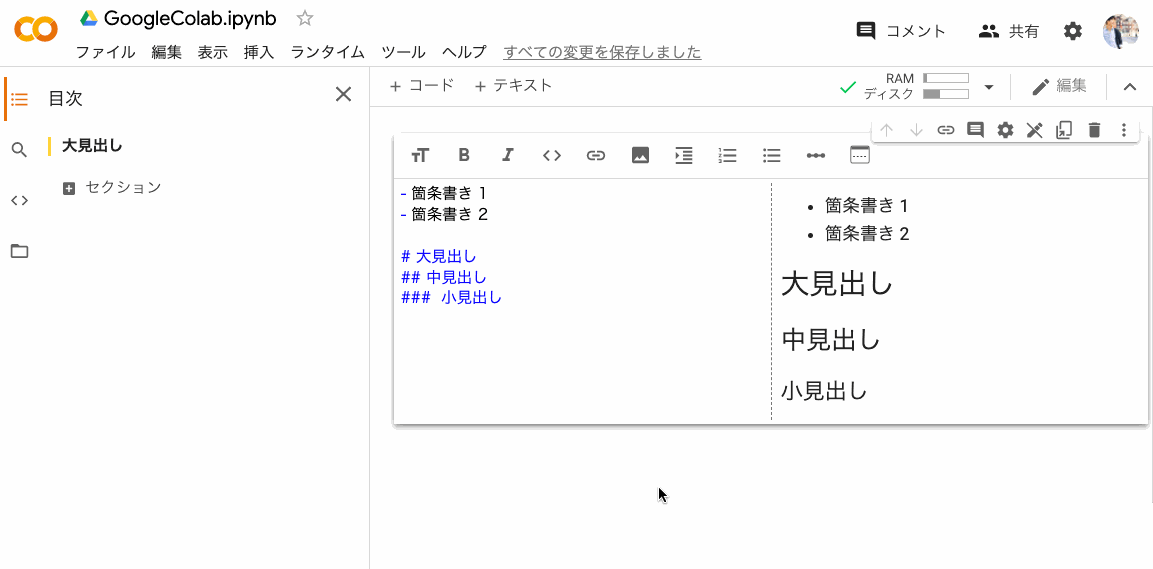Click markdown line # 大見出し in editor
1153x569 pixels.
439,257
